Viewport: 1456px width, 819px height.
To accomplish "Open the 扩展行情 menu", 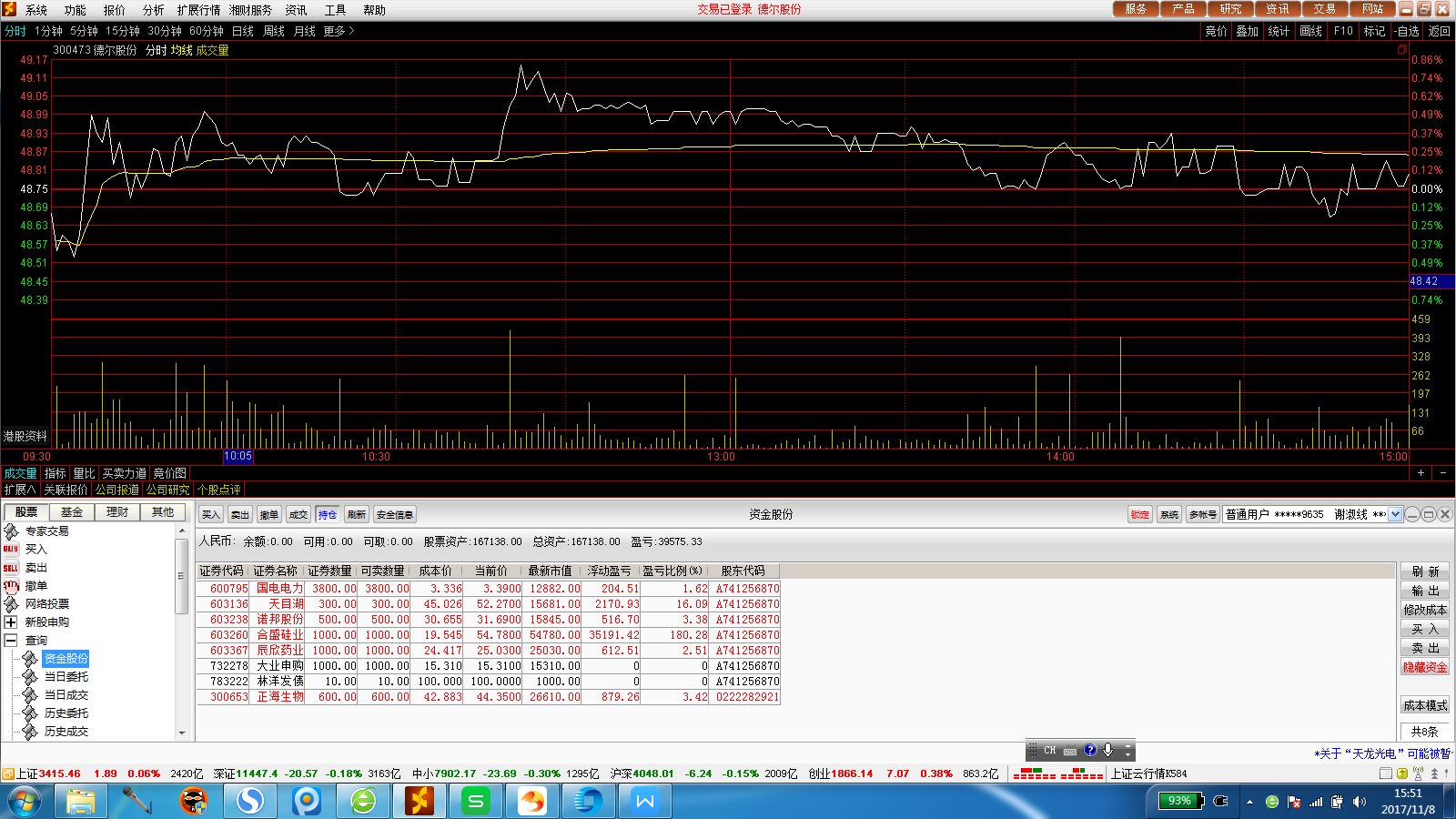I will pos(198,10).
